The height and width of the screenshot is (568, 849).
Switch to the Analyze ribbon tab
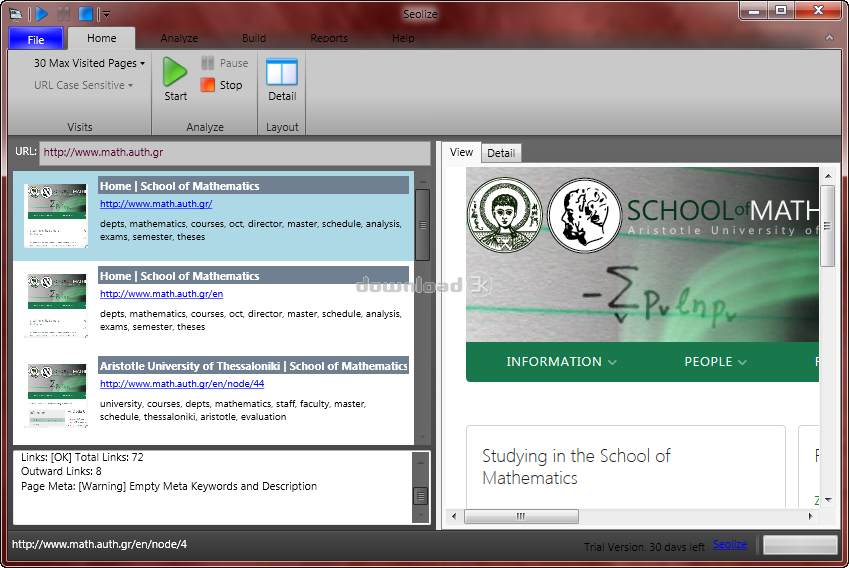tap(179, 38)
